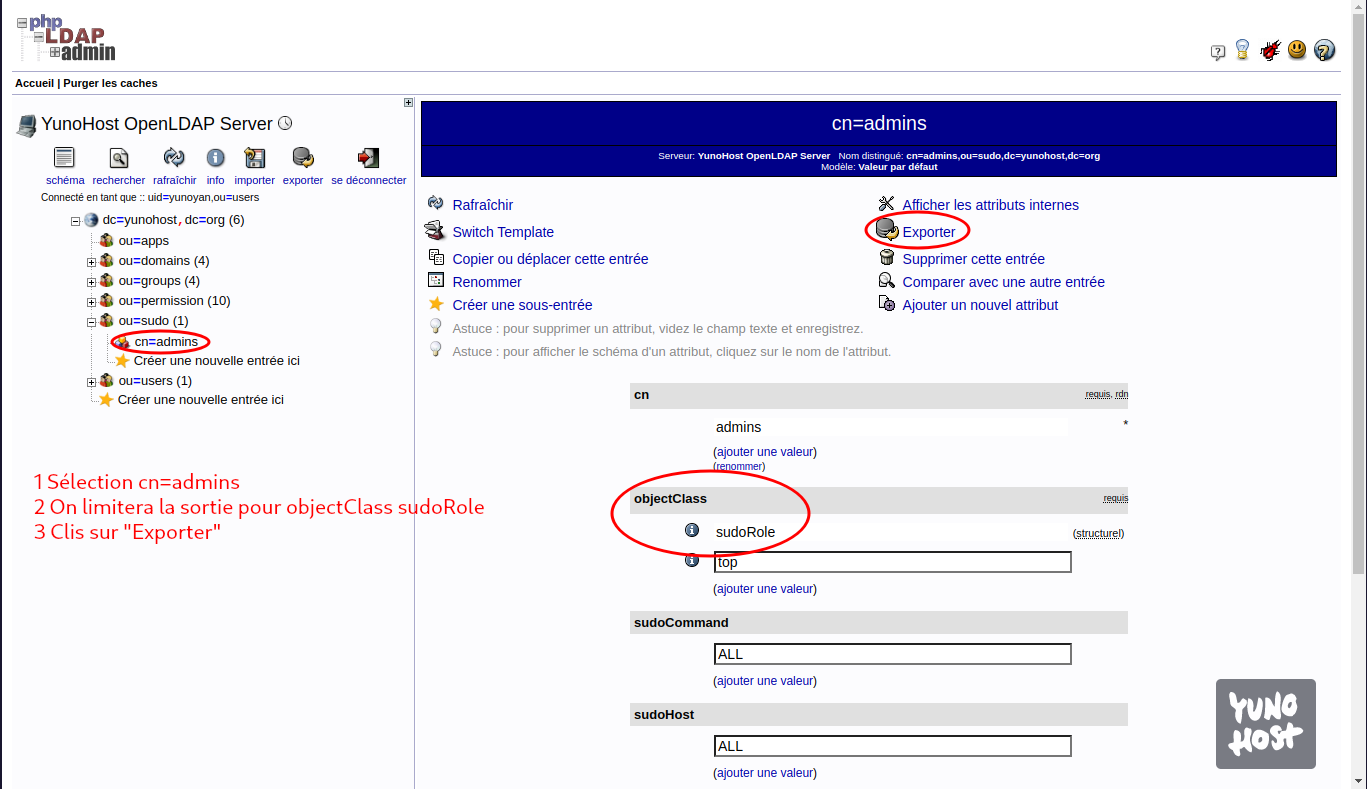Open the help question mark icon

pos(1324,50)
